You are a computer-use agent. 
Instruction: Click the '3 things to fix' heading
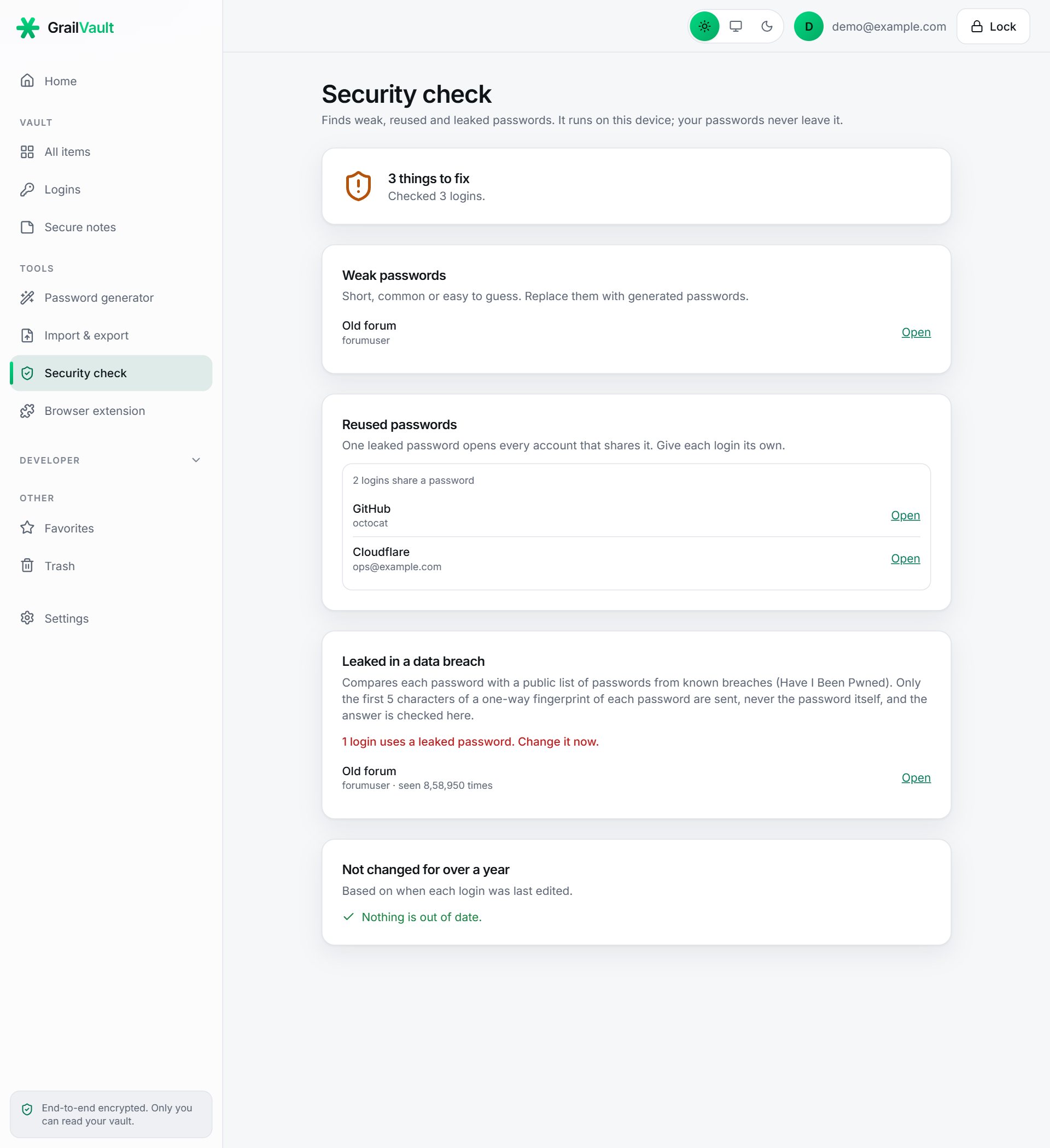coord(428,178)
